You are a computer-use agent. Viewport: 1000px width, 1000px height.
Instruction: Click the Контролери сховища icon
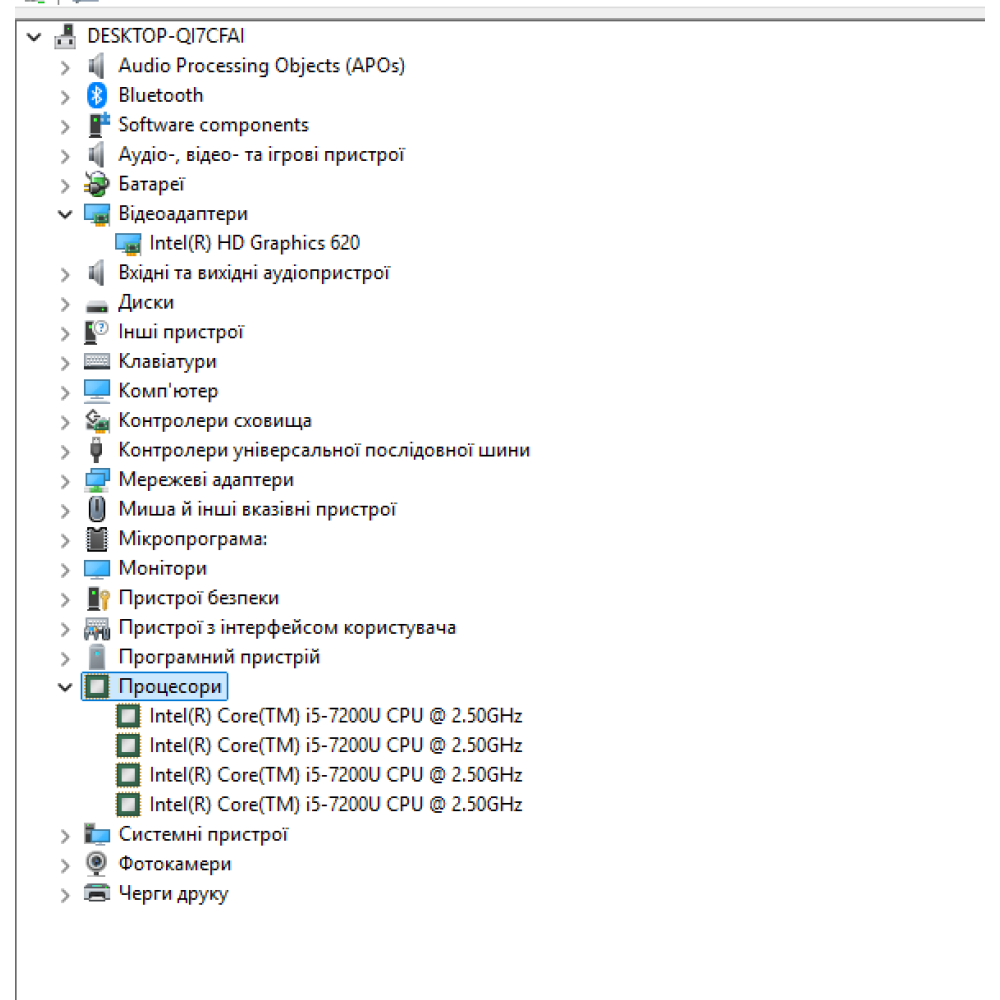click(x=97, y=420)
